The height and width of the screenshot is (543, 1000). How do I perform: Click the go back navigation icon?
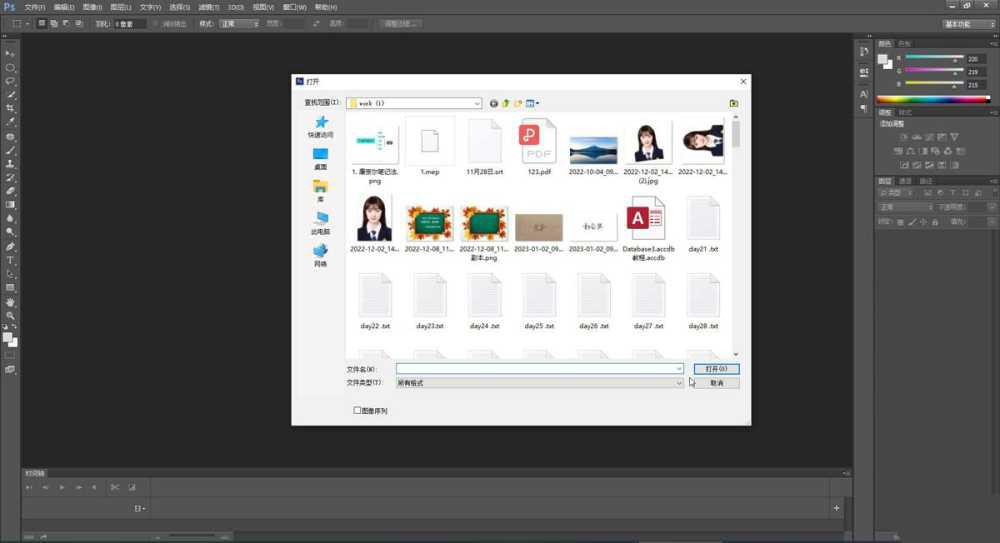(494, 103)
